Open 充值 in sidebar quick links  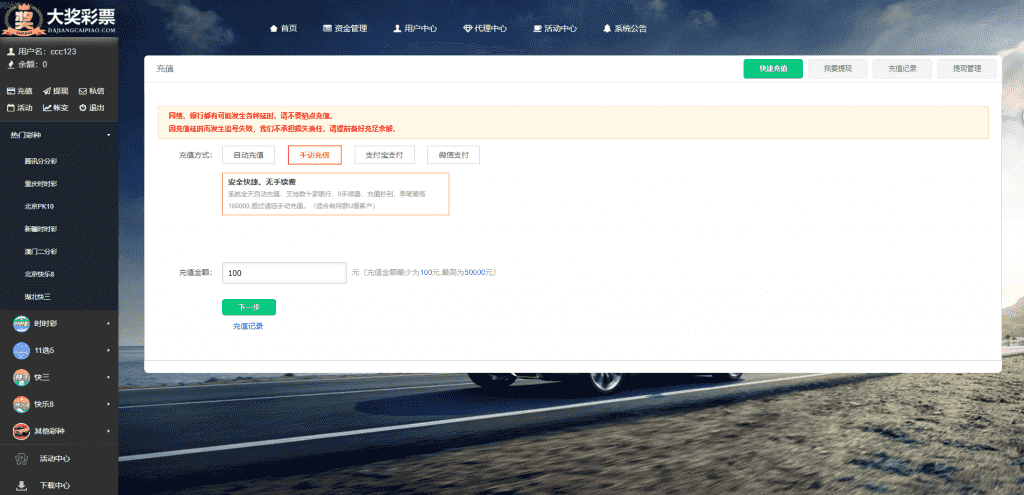coord(20,91)
